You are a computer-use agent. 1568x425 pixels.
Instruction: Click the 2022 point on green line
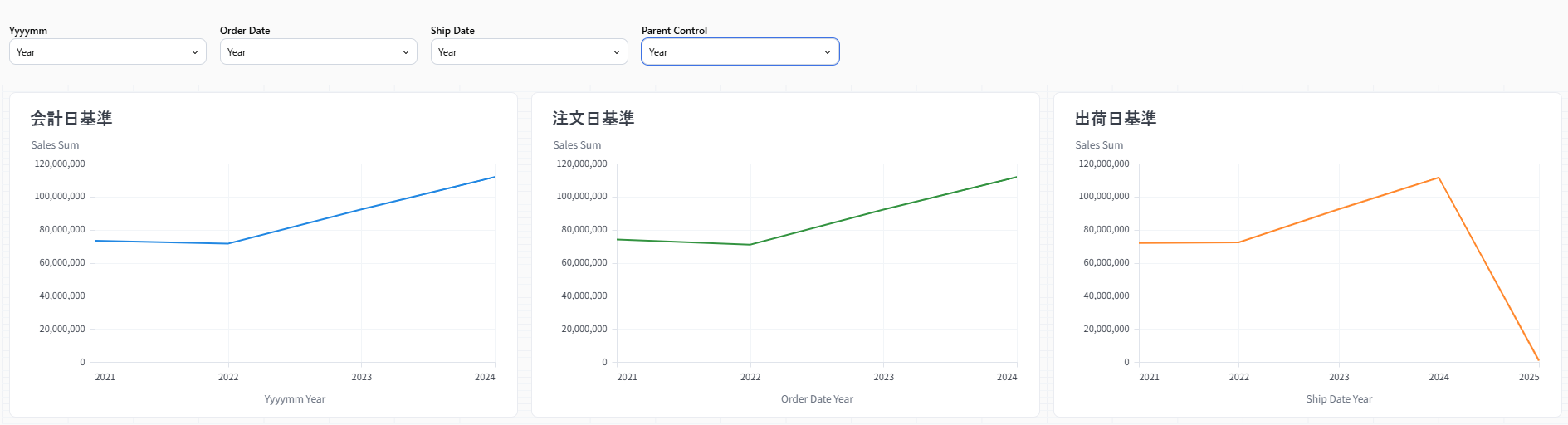(750, 245)
